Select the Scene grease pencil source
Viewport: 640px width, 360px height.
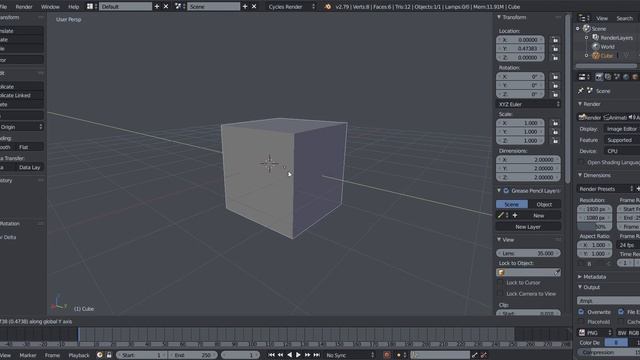tap(511, 204)
